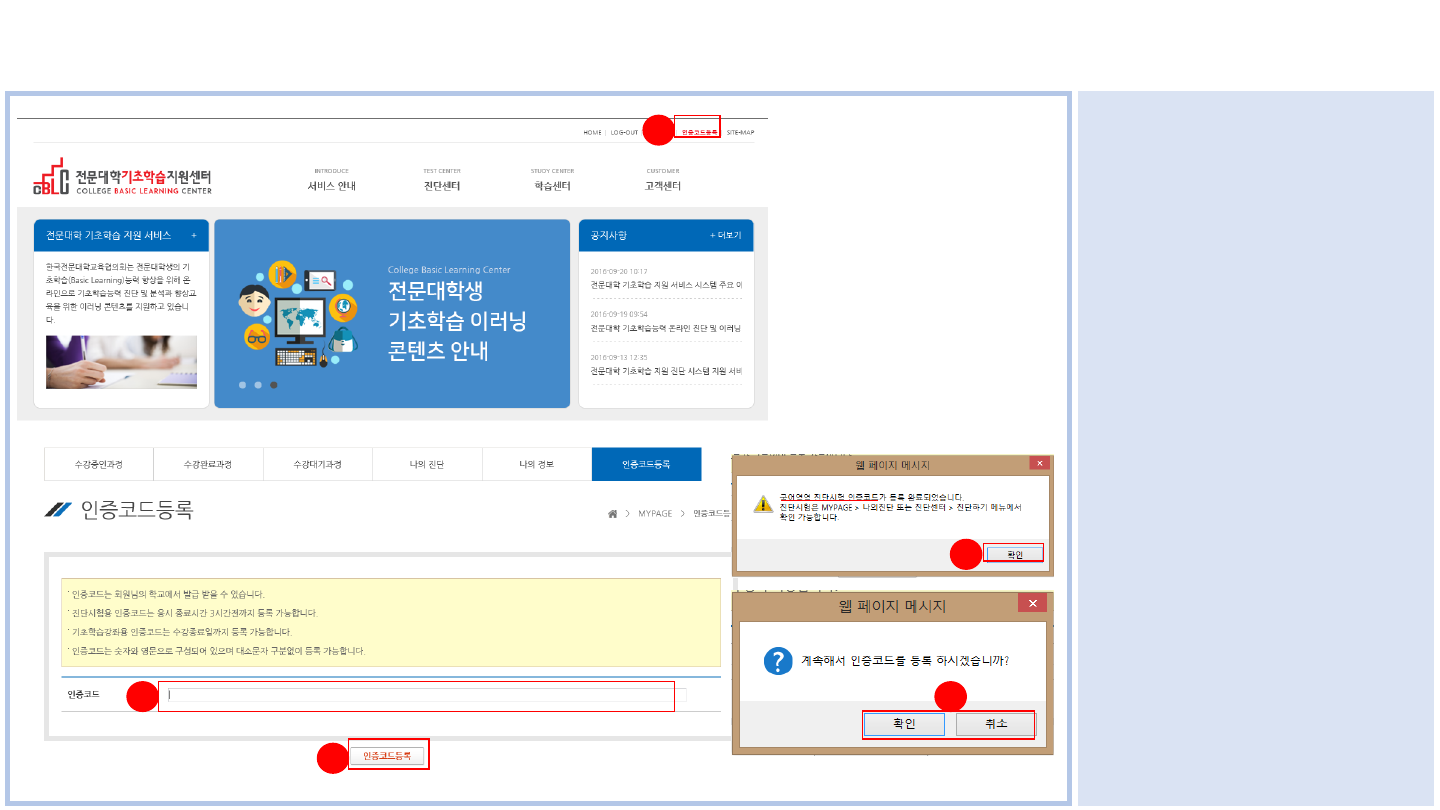Viewport: 1440px width, 810px height.
Task: Click the blue question mark icon
Action: [x=778, y=661]
